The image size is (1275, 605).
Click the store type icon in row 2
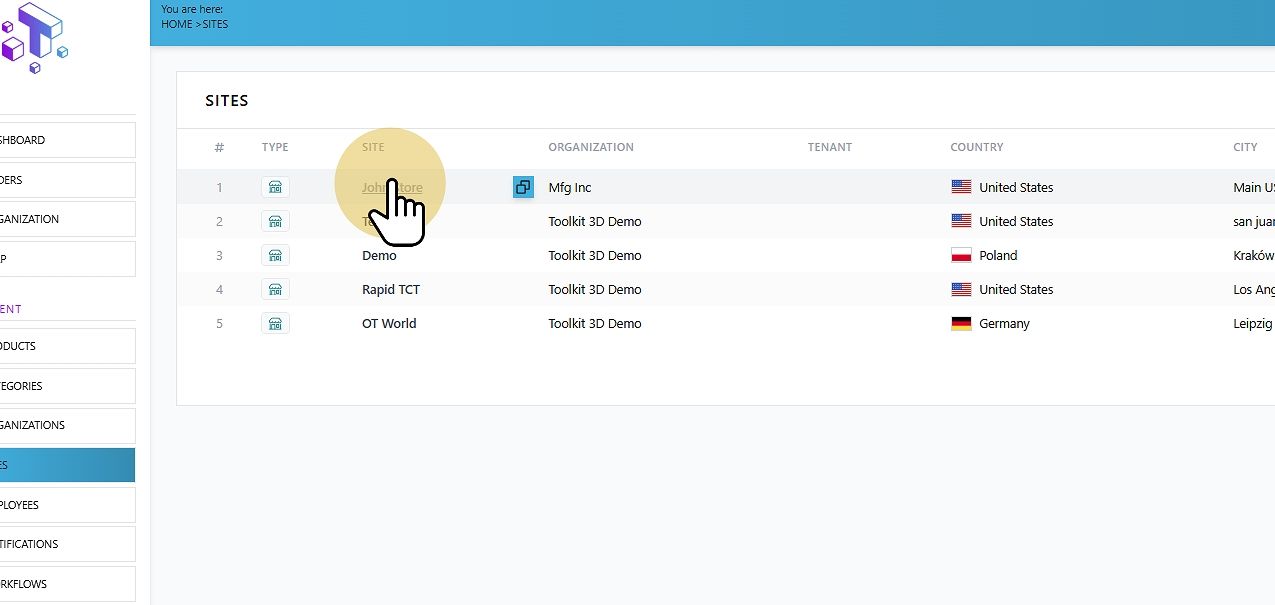point(275,221)
